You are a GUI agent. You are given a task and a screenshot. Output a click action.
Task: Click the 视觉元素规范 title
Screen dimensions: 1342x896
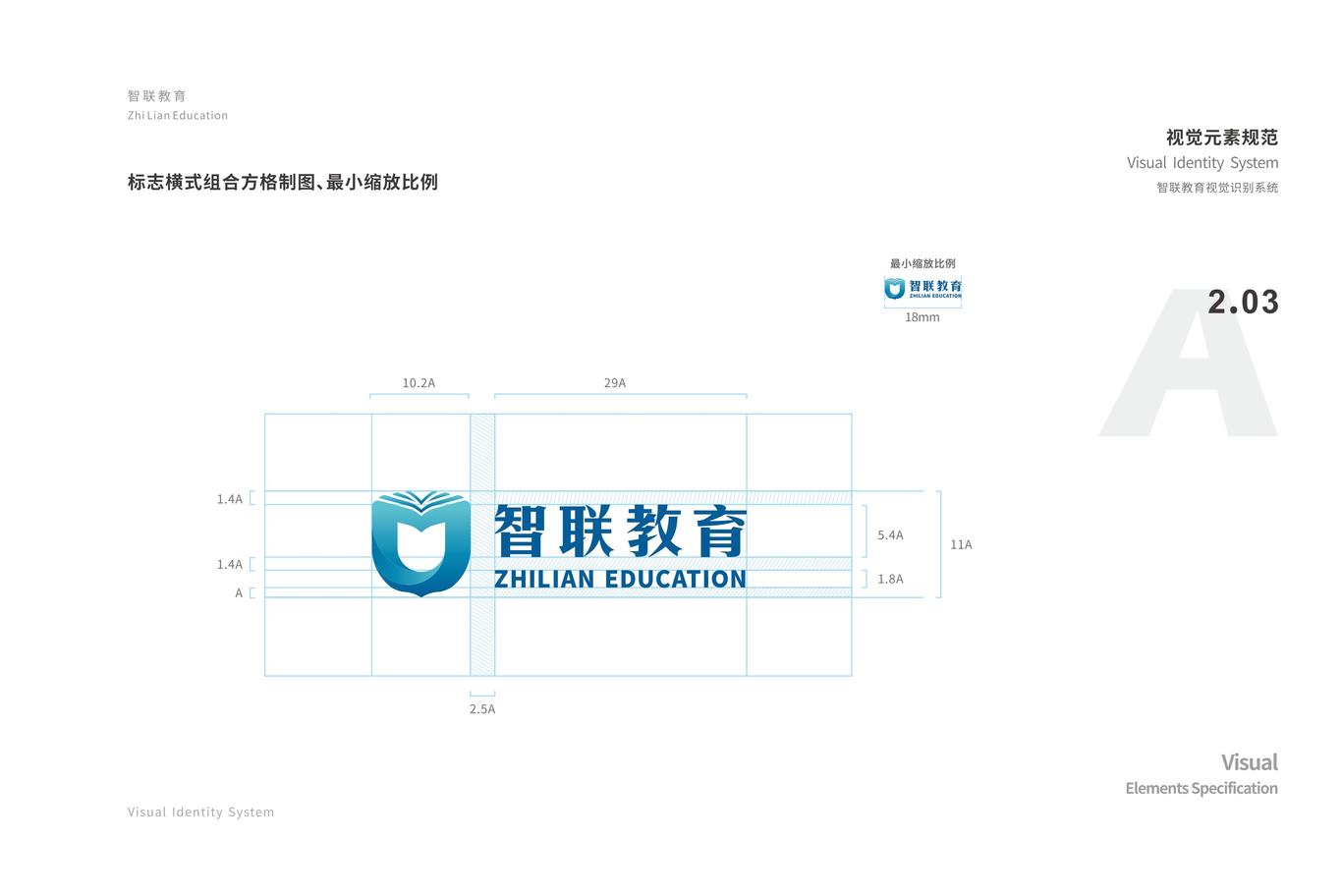[1222, 137]
